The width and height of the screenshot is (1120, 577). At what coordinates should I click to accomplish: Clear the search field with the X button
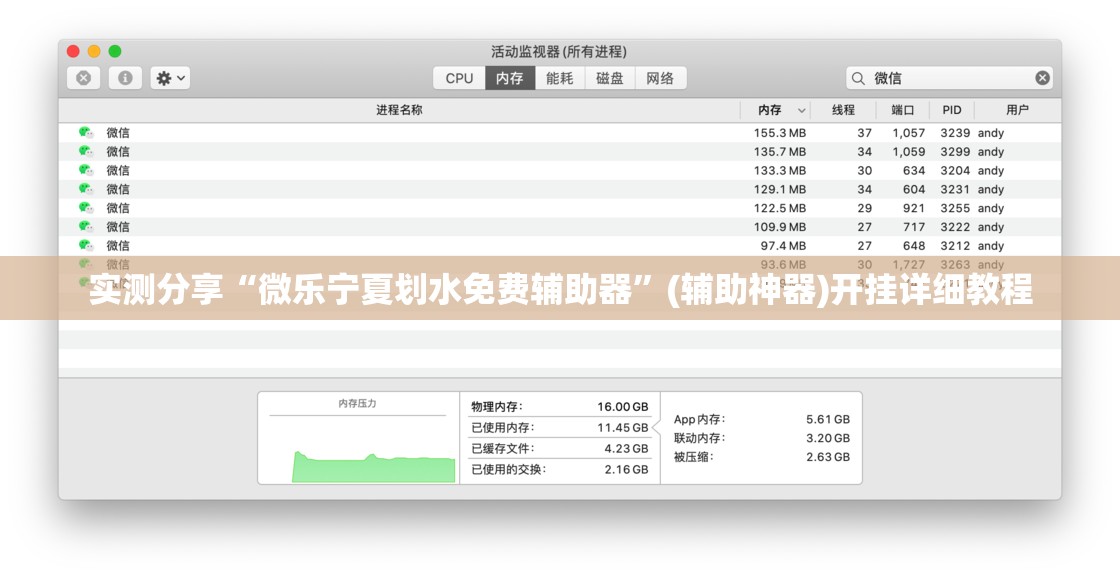point(1043,78)
